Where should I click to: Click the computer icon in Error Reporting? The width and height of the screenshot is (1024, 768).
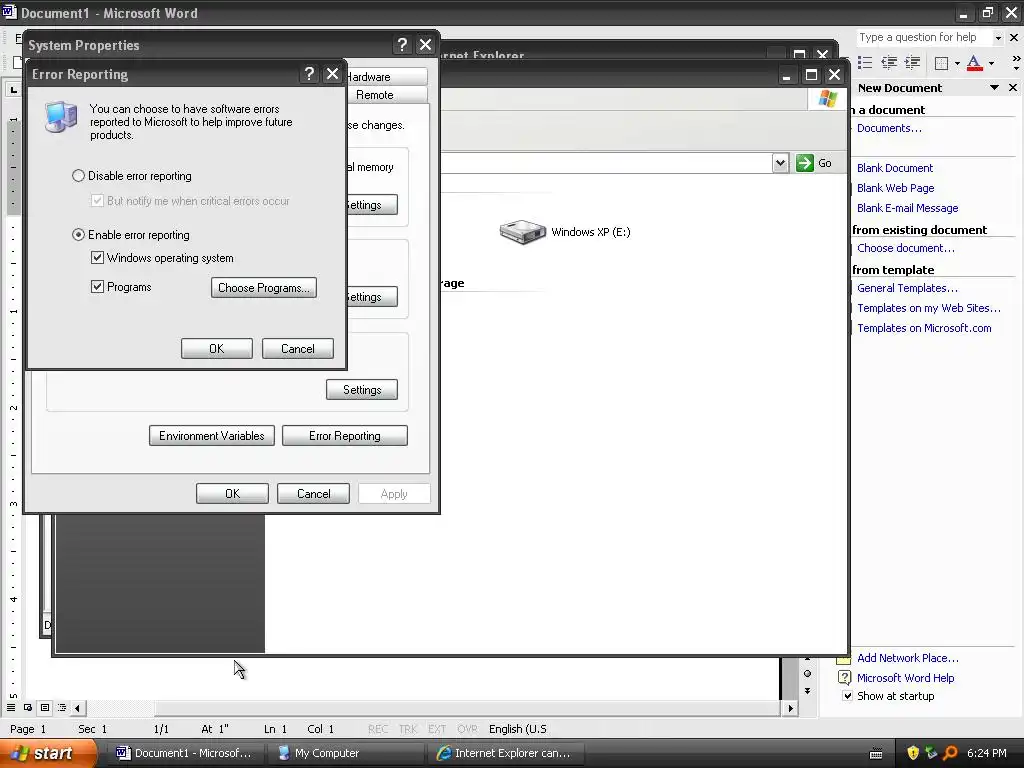[x=61, y=117]
